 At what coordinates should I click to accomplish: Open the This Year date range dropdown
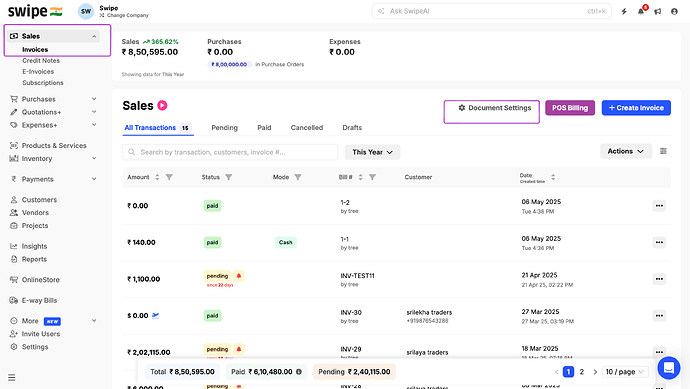click(372, 152)
